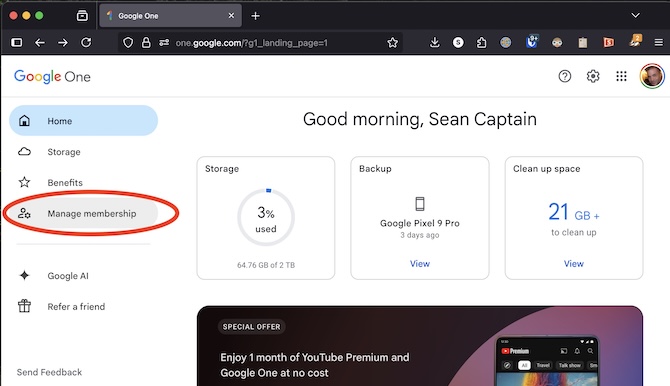Click the site security padlock icon
This screenshot has width=670, height=386.
coord(146,42)
